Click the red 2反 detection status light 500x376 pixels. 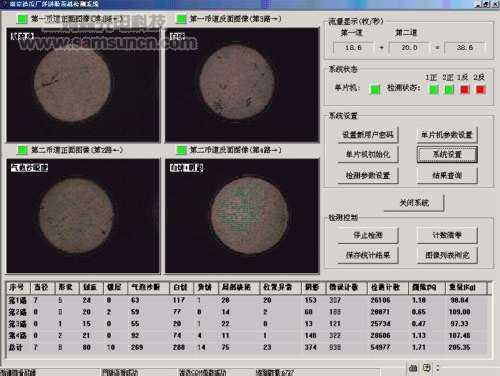tap(480, 89)
